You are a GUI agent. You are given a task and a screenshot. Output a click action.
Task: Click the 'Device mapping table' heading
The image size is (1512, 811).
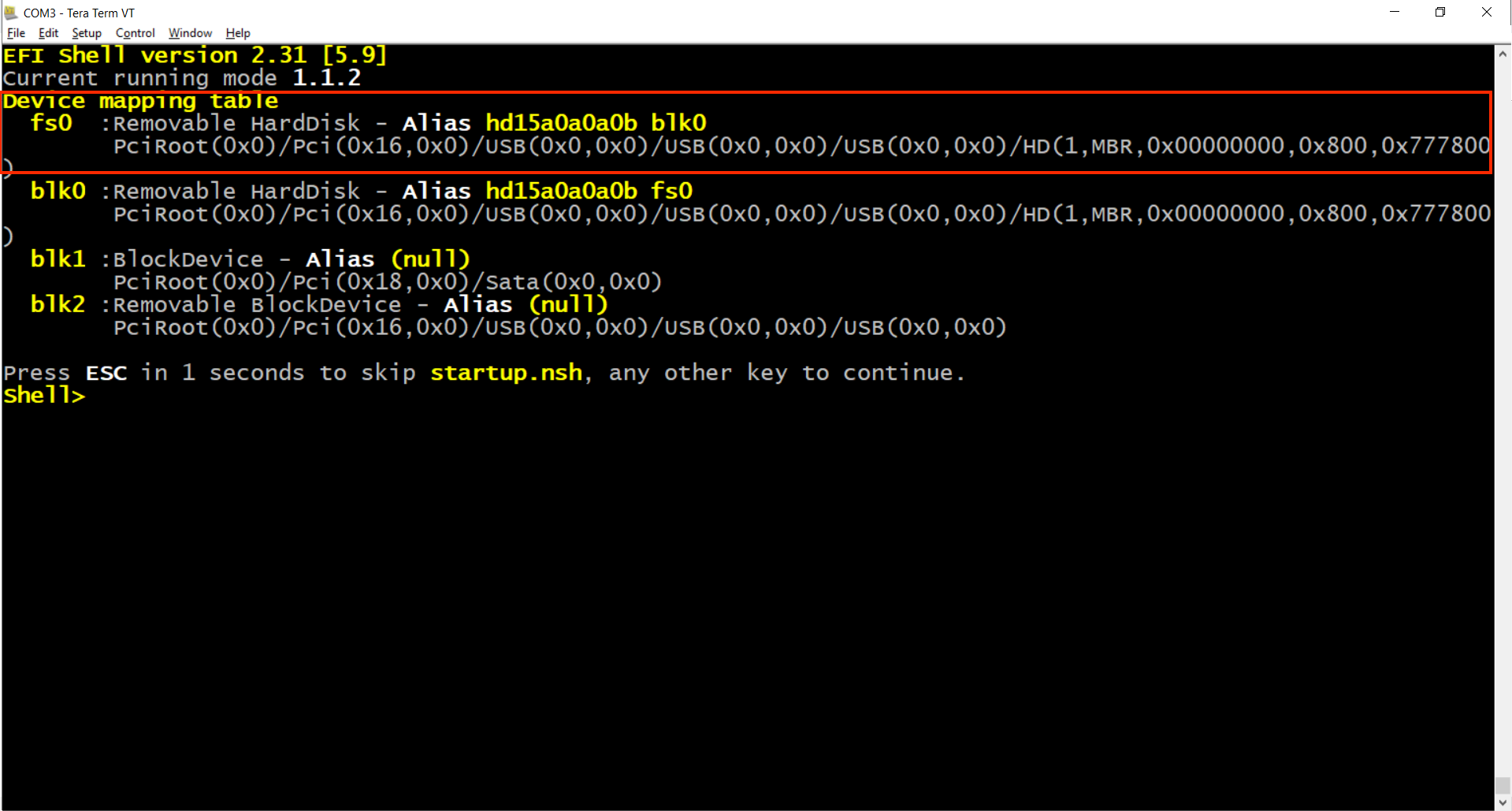tap(140, 101)
